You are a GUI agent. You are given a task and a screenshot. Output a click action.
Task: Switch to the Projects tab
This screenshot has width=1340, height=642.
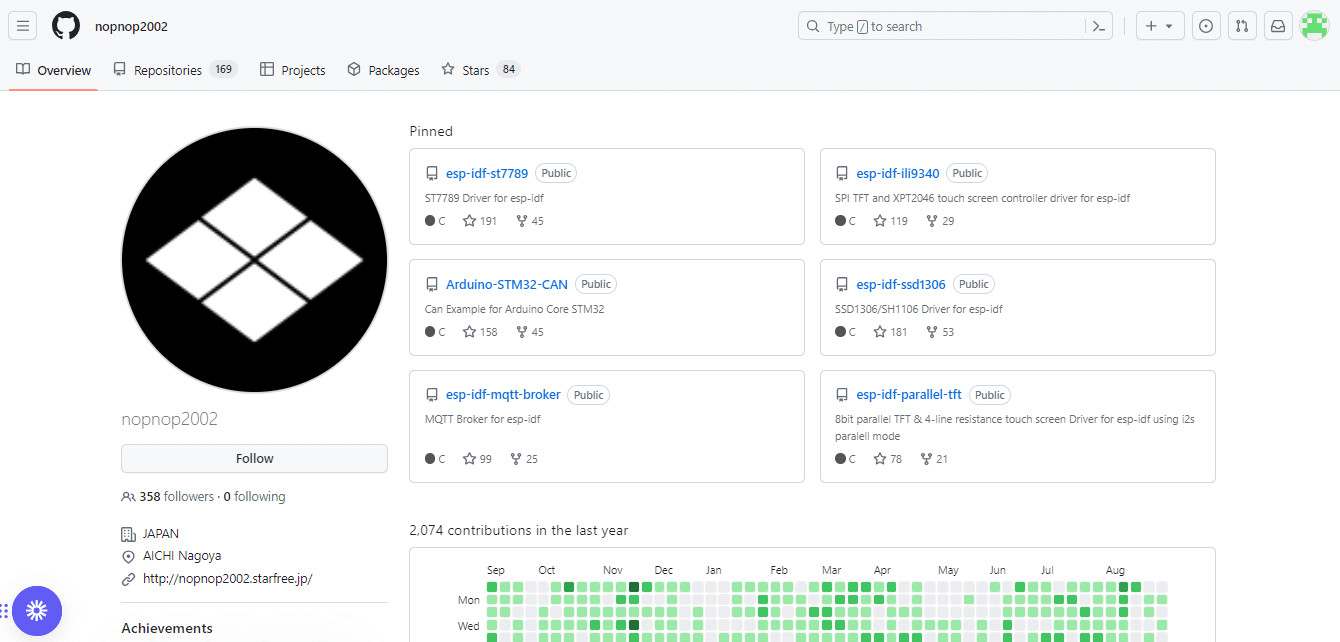293,70
